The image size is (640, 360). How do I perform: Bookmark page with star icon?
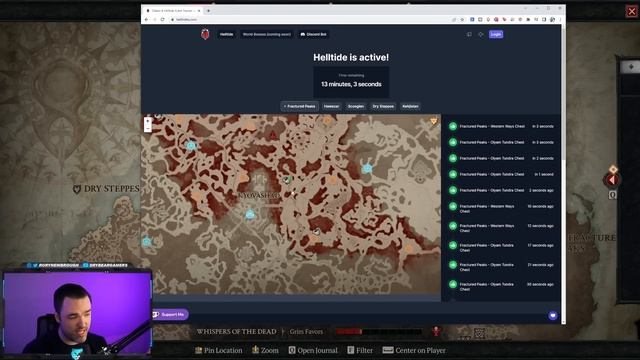tap(462, 20)
